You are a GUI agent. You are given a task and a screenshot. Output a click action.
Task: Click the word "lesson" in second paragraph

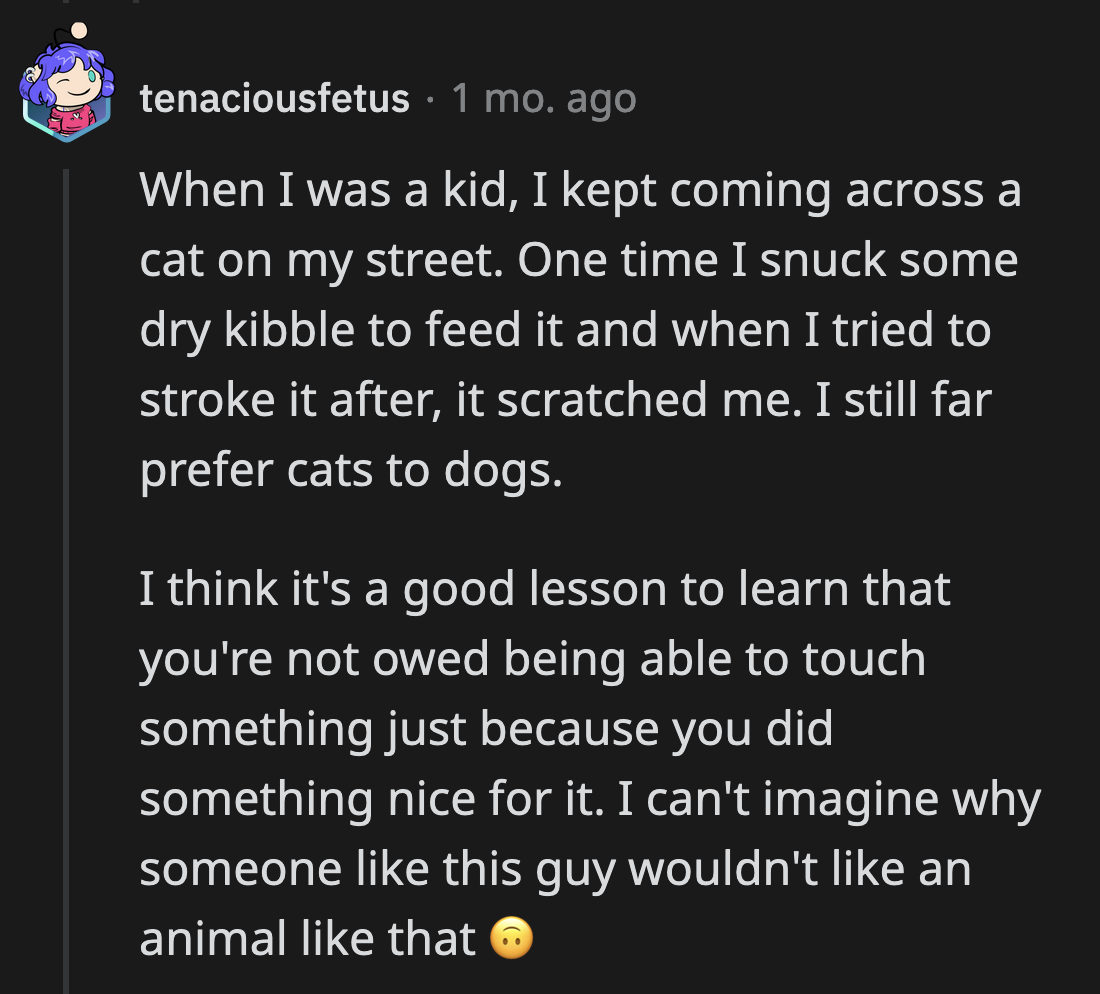(x=602, y=589)
